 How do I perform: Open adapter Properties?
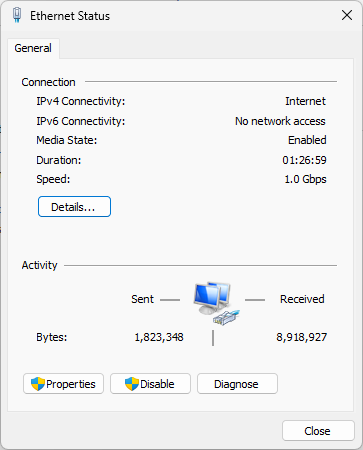[x=63, y=384]
